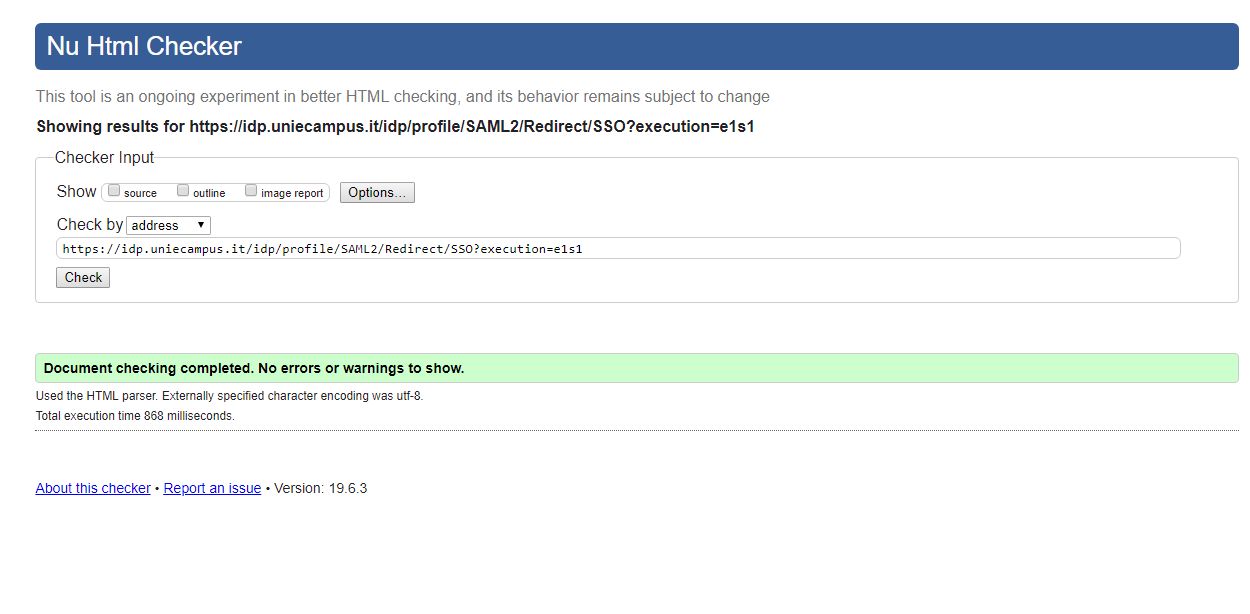Focus the URL address input field
This screenshot has width=1250, height=614.
click(x=618, y=248)
